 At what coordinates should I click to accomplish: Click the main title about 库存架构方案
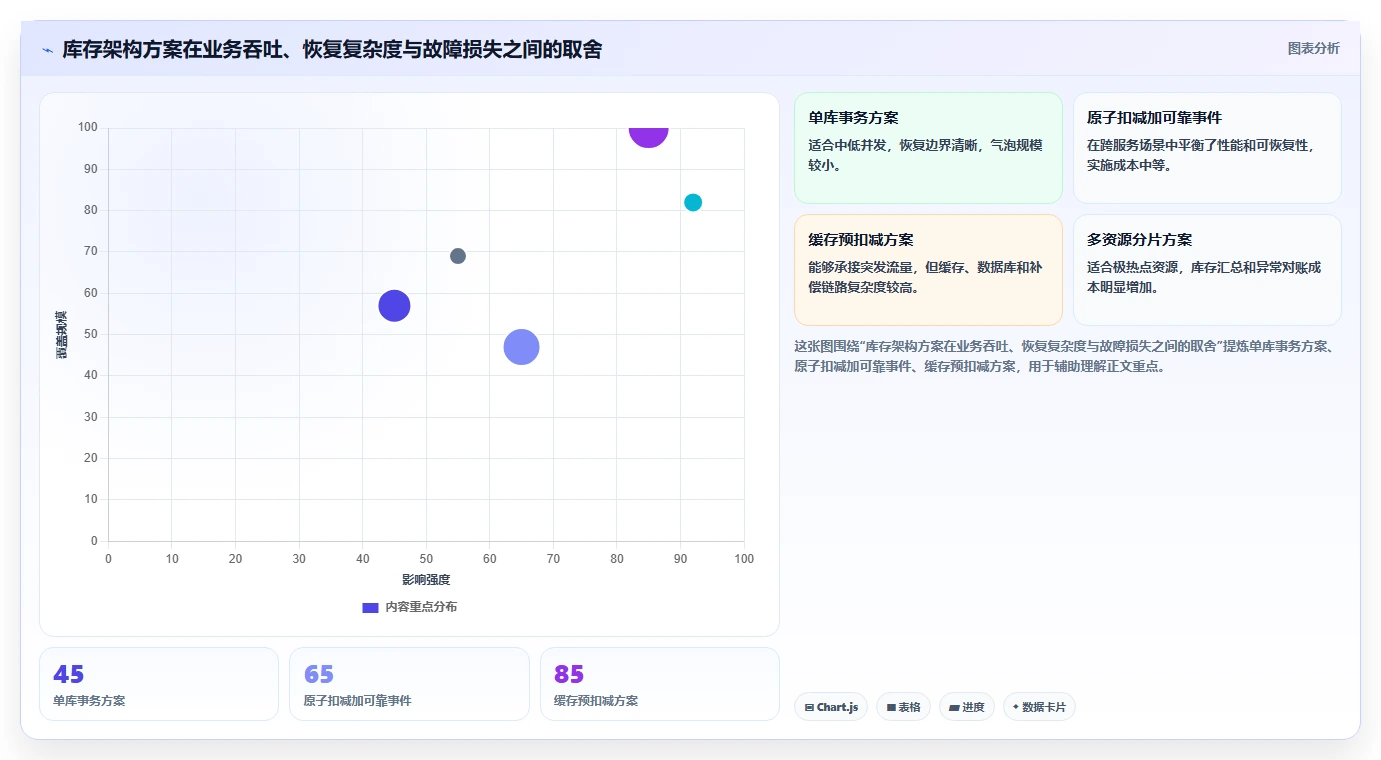(x=332, y=49)
